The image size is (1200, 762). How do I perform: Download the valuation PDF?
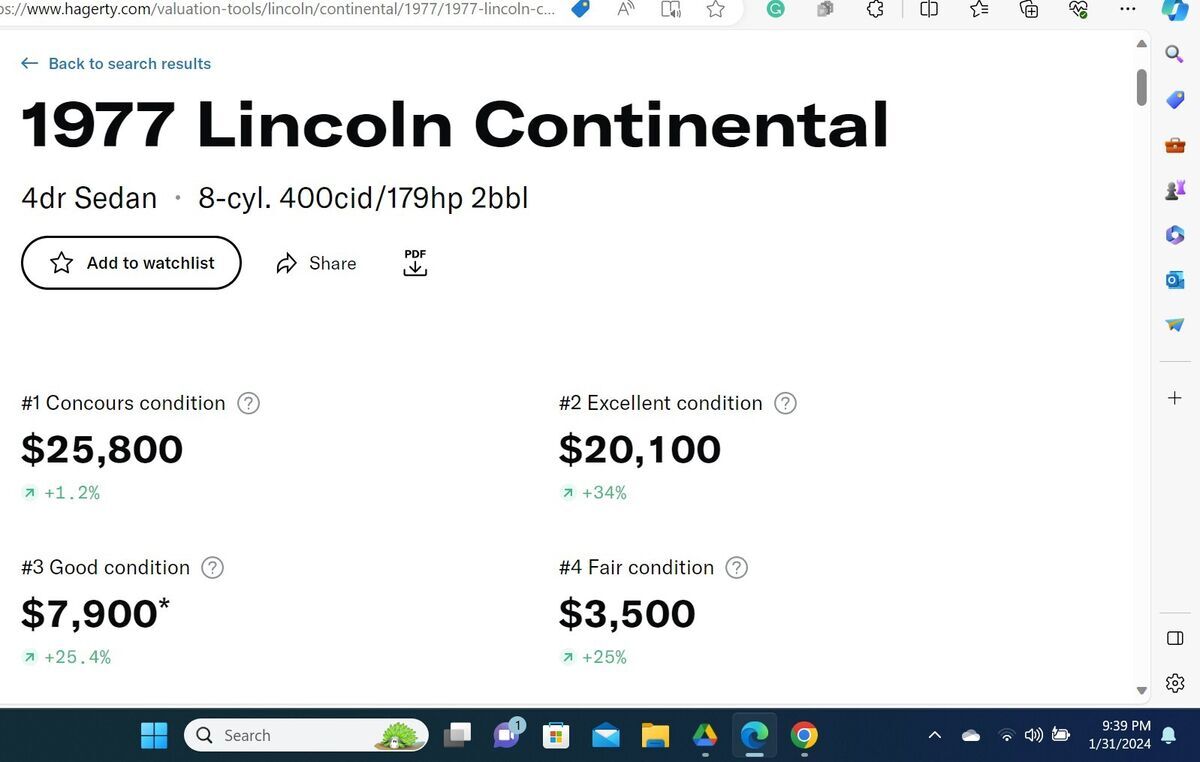click(x=415, y=263)
